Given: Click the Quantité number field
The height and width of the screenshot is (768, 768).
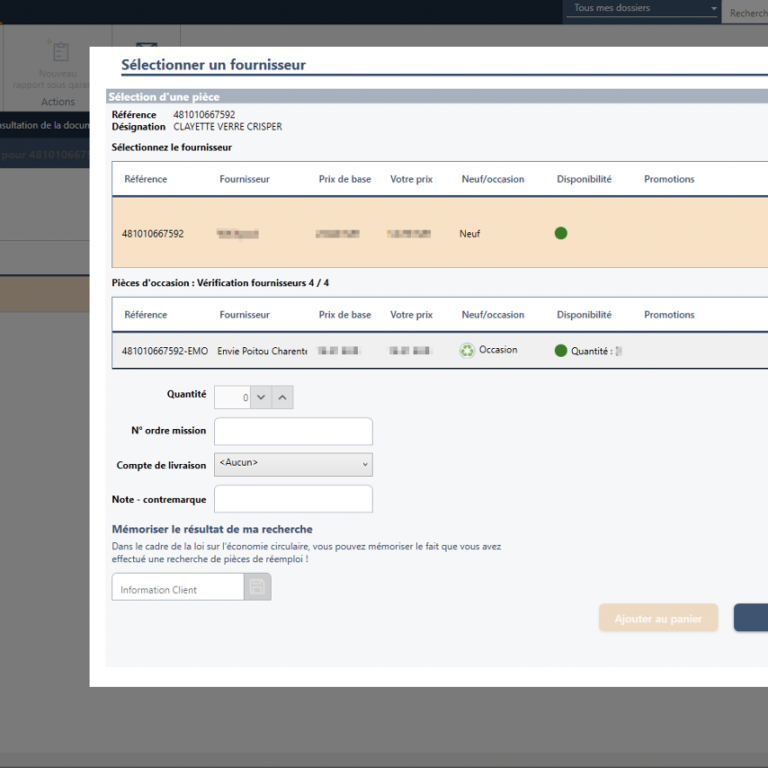Looking at the screenshot, I should pyautogui.click(x=232, y=398).
